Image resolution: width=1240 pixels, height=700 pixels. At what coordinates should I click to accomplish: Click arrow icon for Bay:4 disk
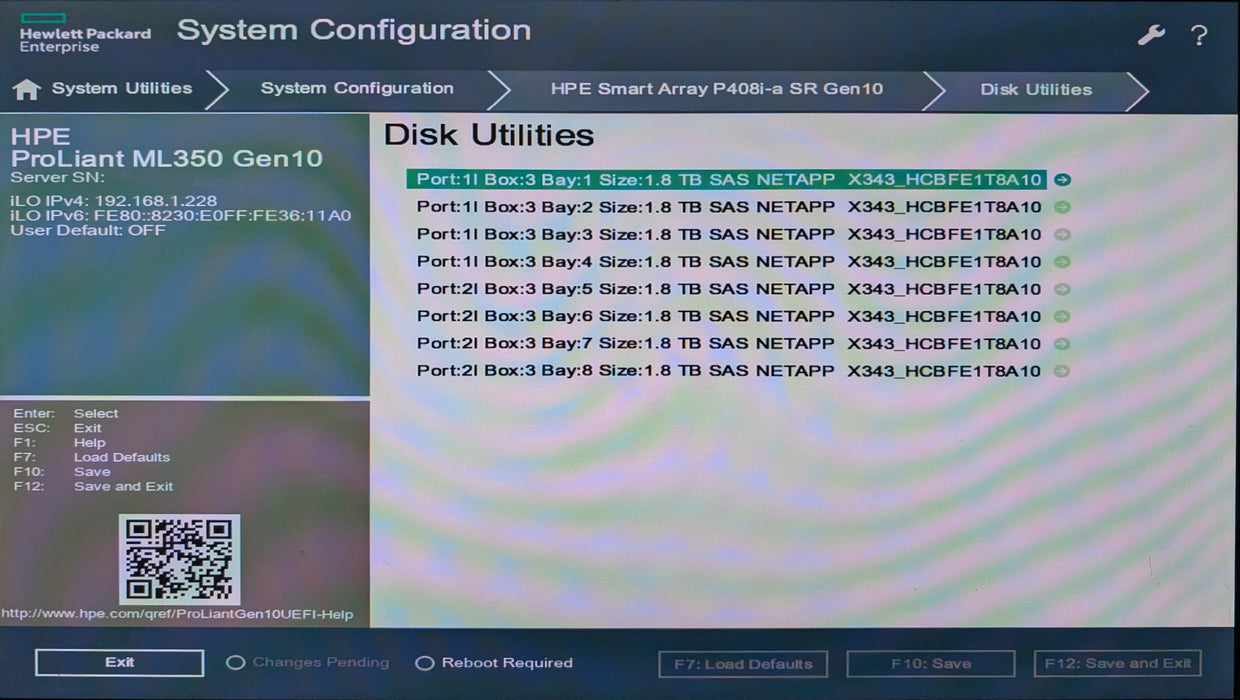click(1062, 262)
